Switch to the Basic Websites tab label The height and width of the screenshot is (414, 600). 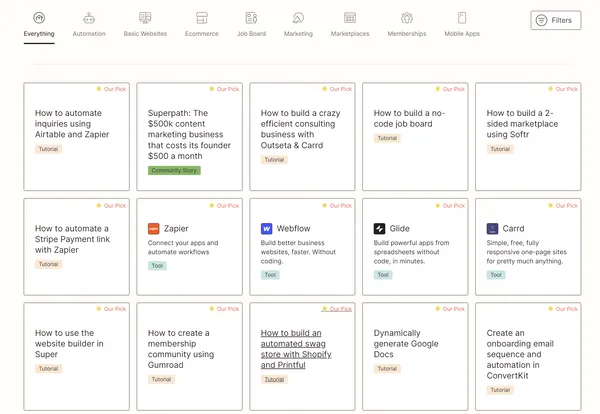coord(145,34)
